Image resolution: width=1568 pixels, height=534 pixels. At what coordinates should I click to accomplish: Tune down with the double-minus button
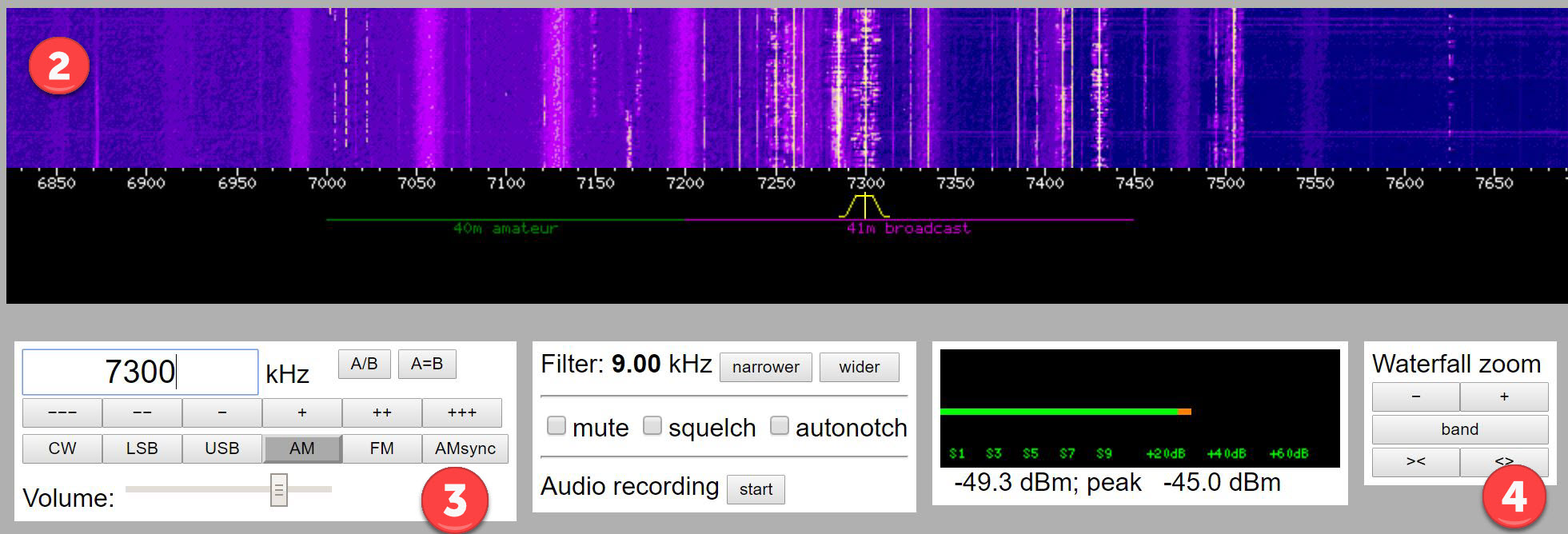coord(142,413)
